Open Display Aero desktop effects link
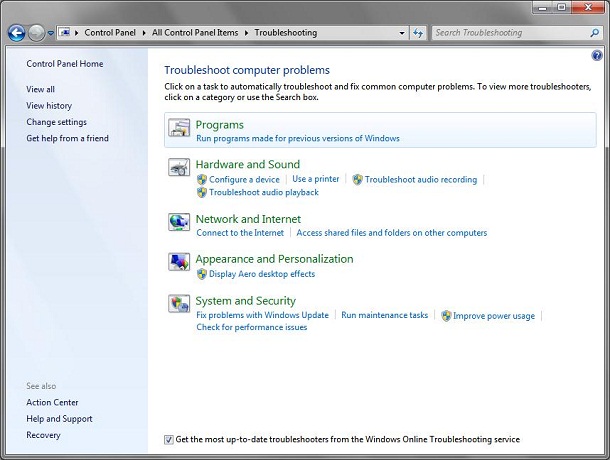Screen dimensions: 610x460 [x=262, y=274]
